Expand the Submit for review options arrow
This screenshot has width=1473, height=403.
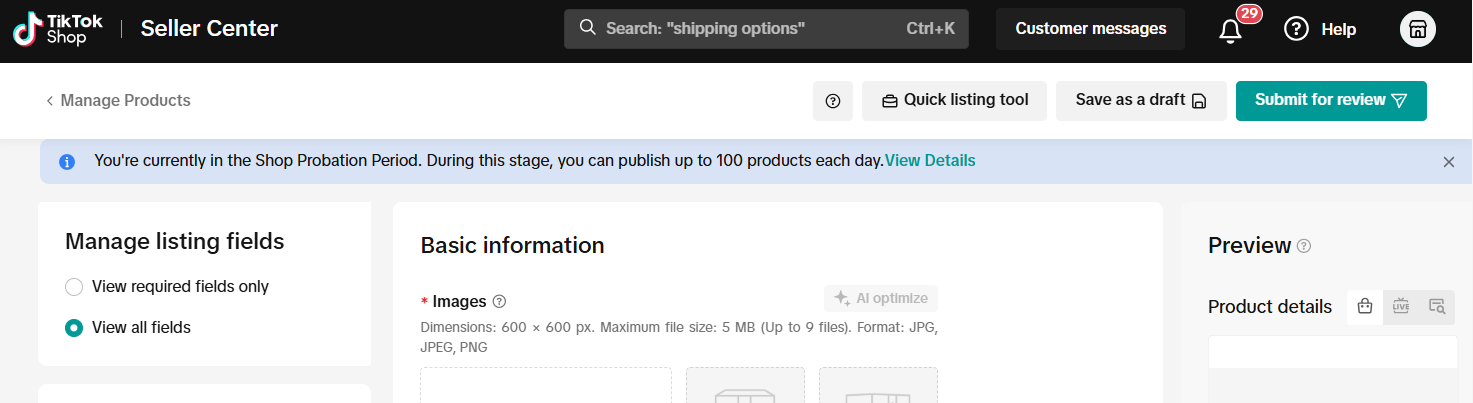coord(1400,100)
